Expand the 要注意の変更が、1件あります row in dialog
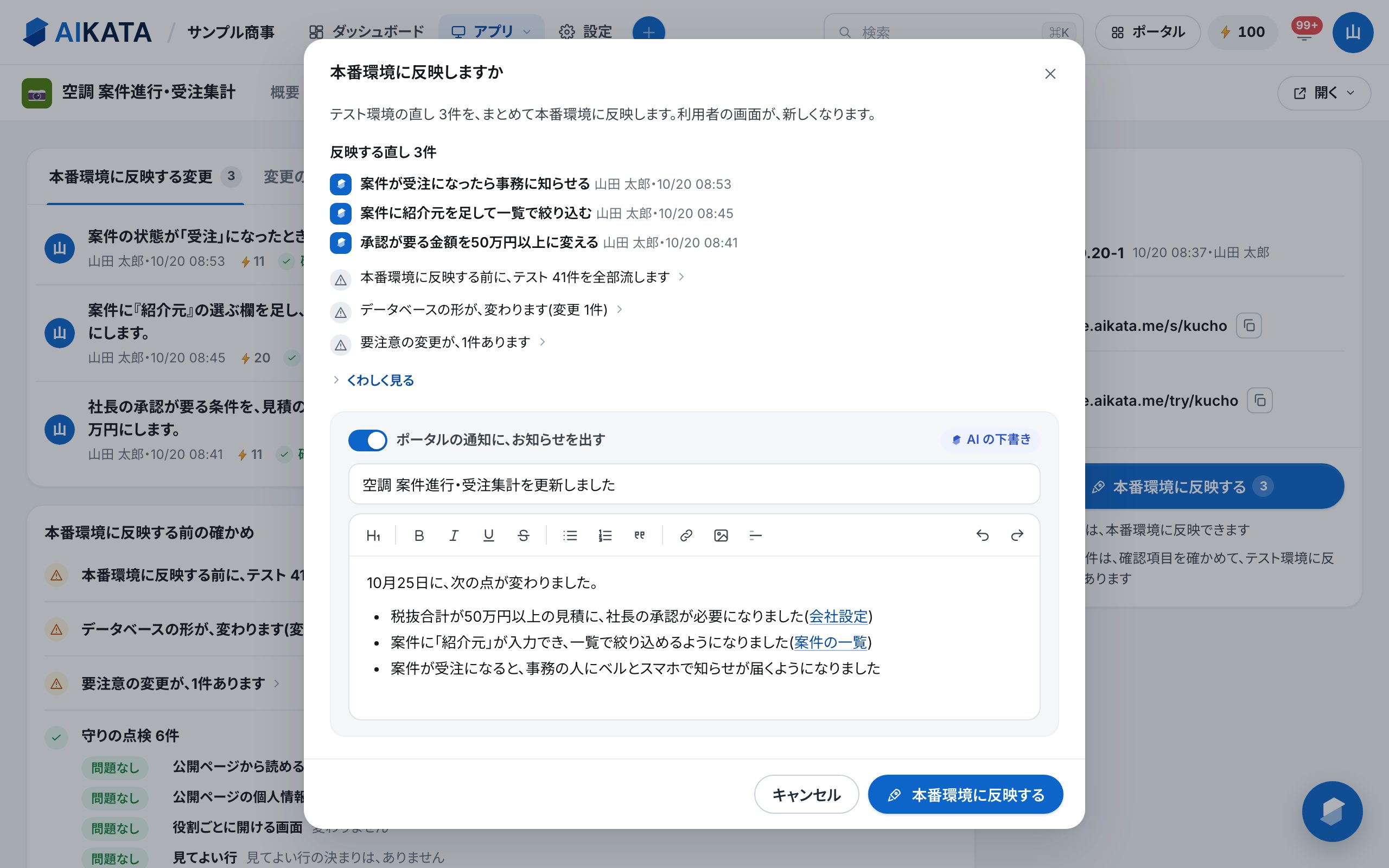The height and width of the screenshot is (868, 1389). pos(453,343)
